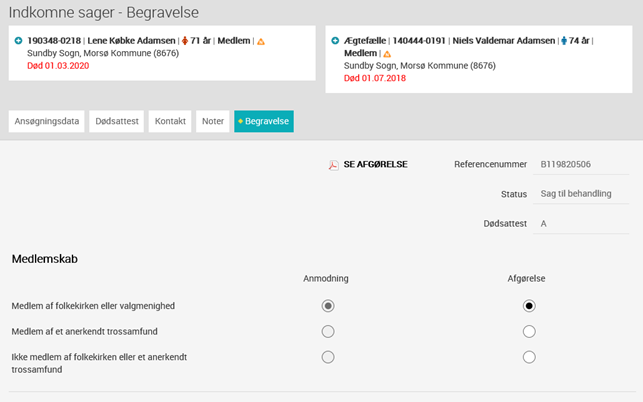Viewport: 643px width, 402px height.
Task: Open the PDF icon for SE AFGØRELSE
Action: pos(333,165)
